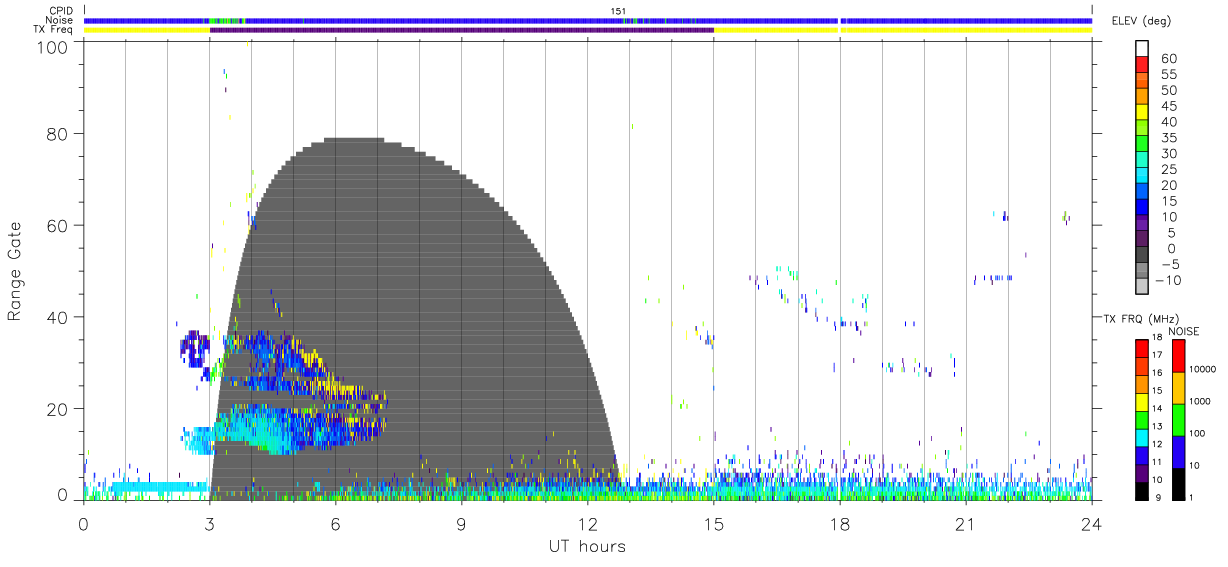Click x-axis tick label '12'
Image resolution: width=1228 pixels, height=567 pixels.
pyautogui.click(x=587, y=524)
